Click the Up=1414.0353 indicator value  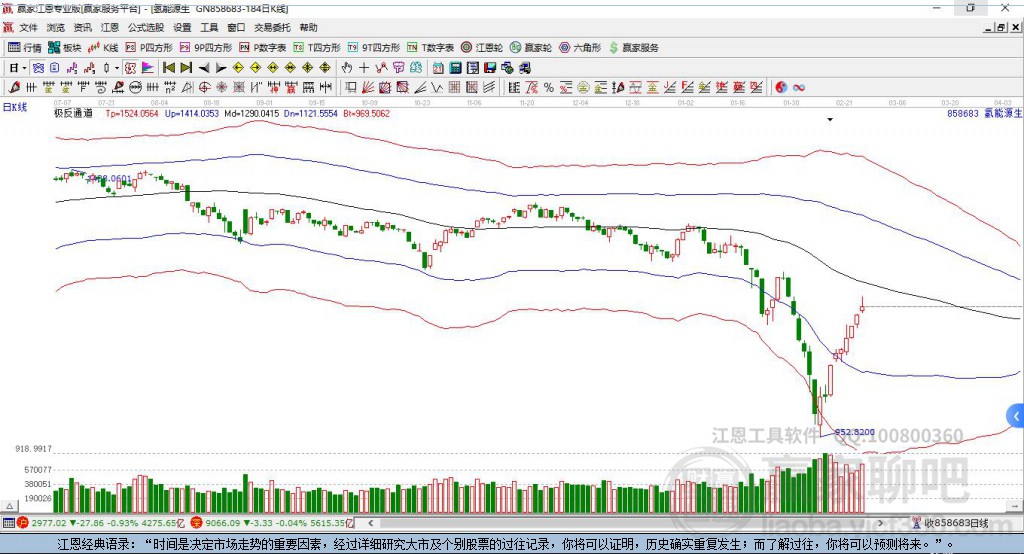191,114
